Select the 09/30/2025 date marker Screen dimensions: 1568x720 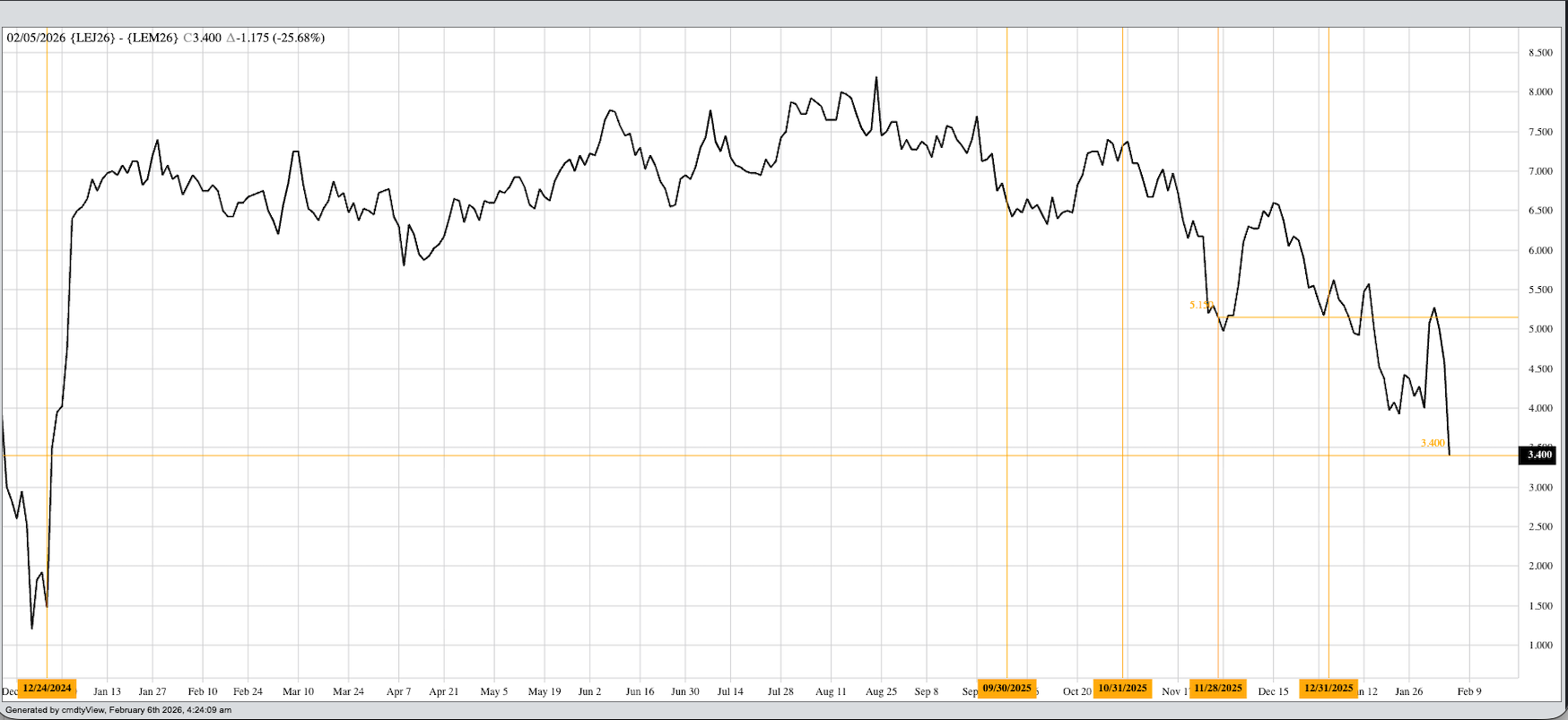[x=1006, y=689]
